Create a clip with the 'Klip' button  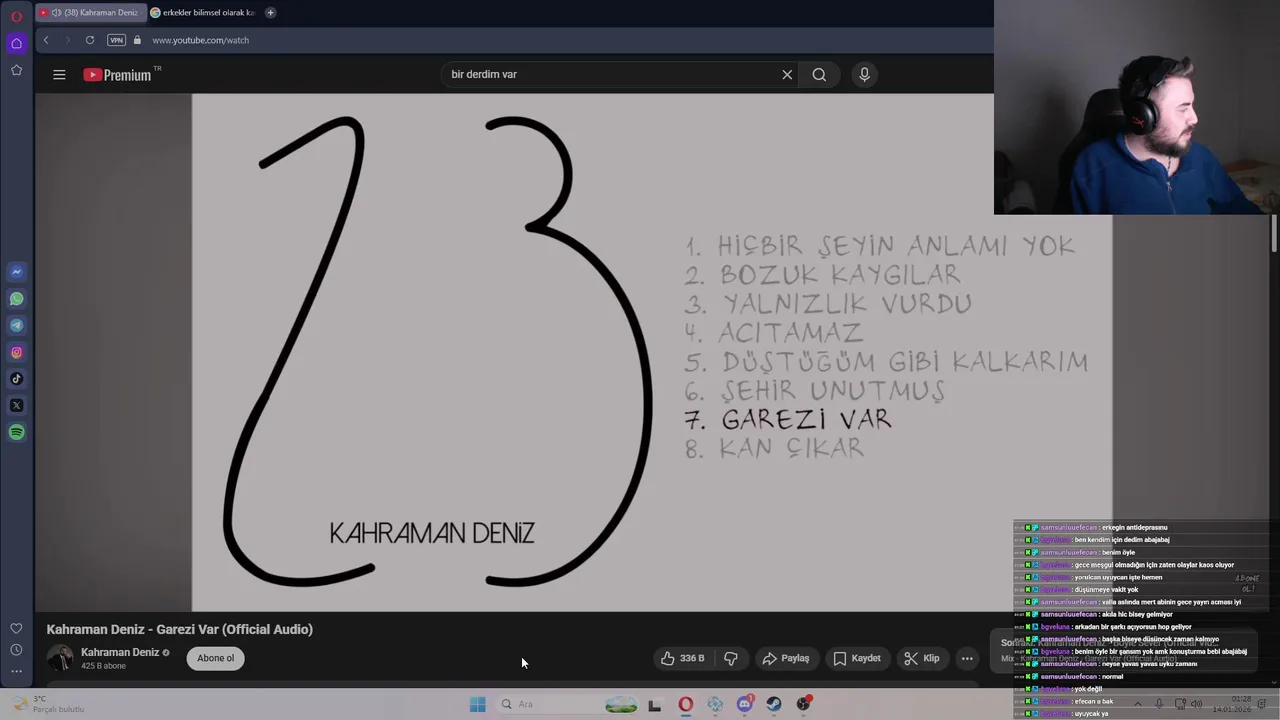[921, 658]
